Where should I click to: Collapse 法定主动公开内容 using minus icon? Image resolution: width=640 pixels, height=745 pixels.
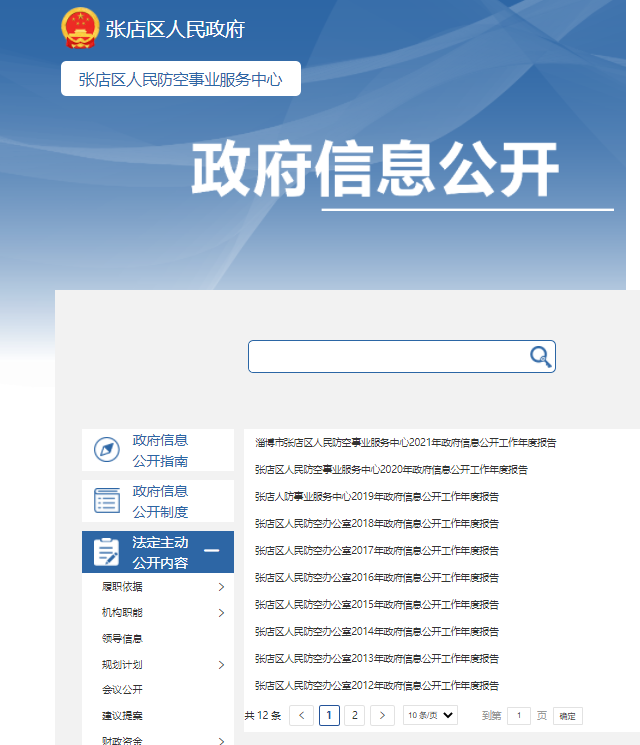[x=212, y=551]
